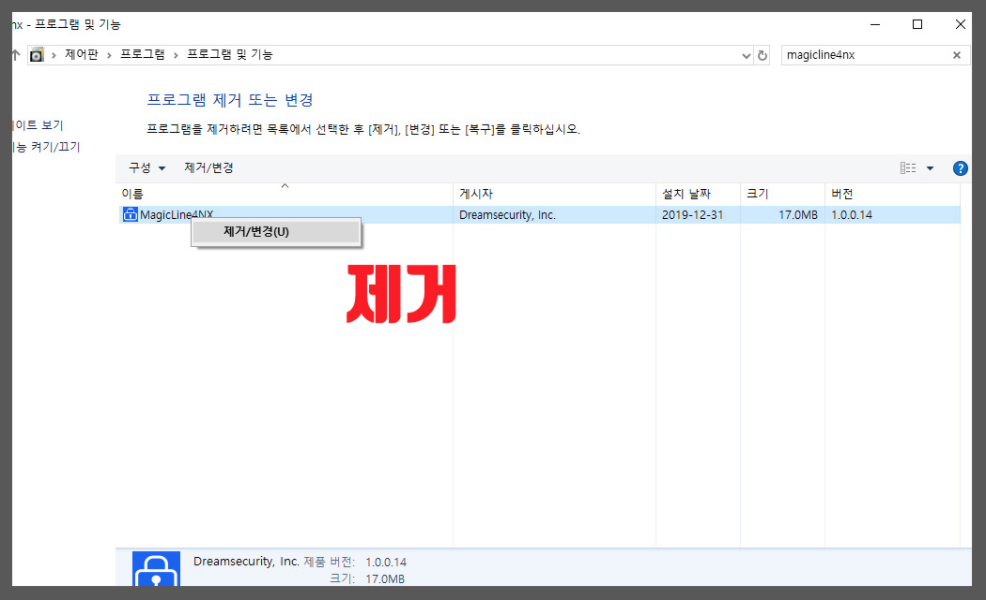Screen dimensions: 986x604
Task: Open the address bar history dropdown
Action: (746, 55)
